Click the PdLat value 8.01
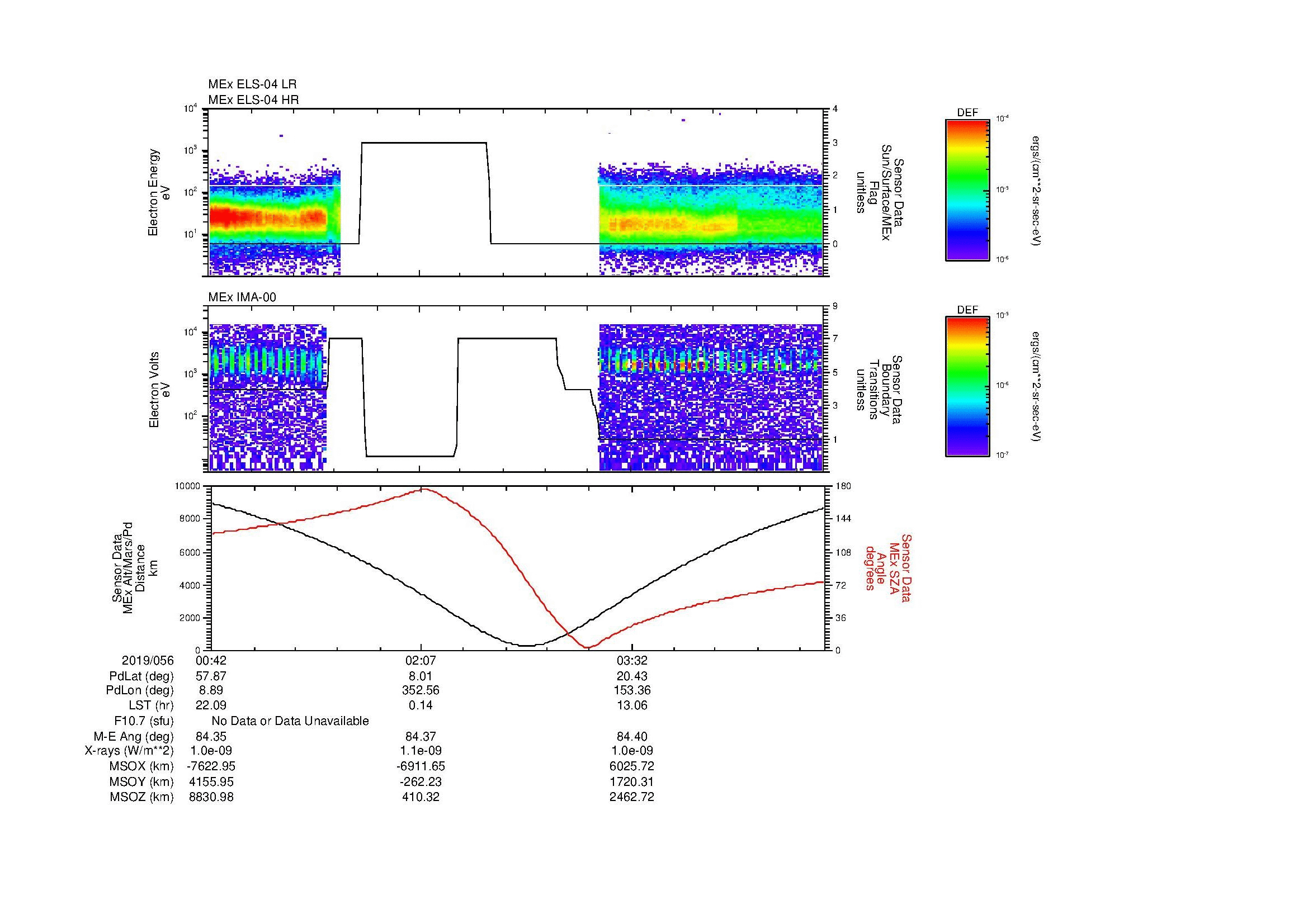Screen dimensions: 1308x924 421,676
